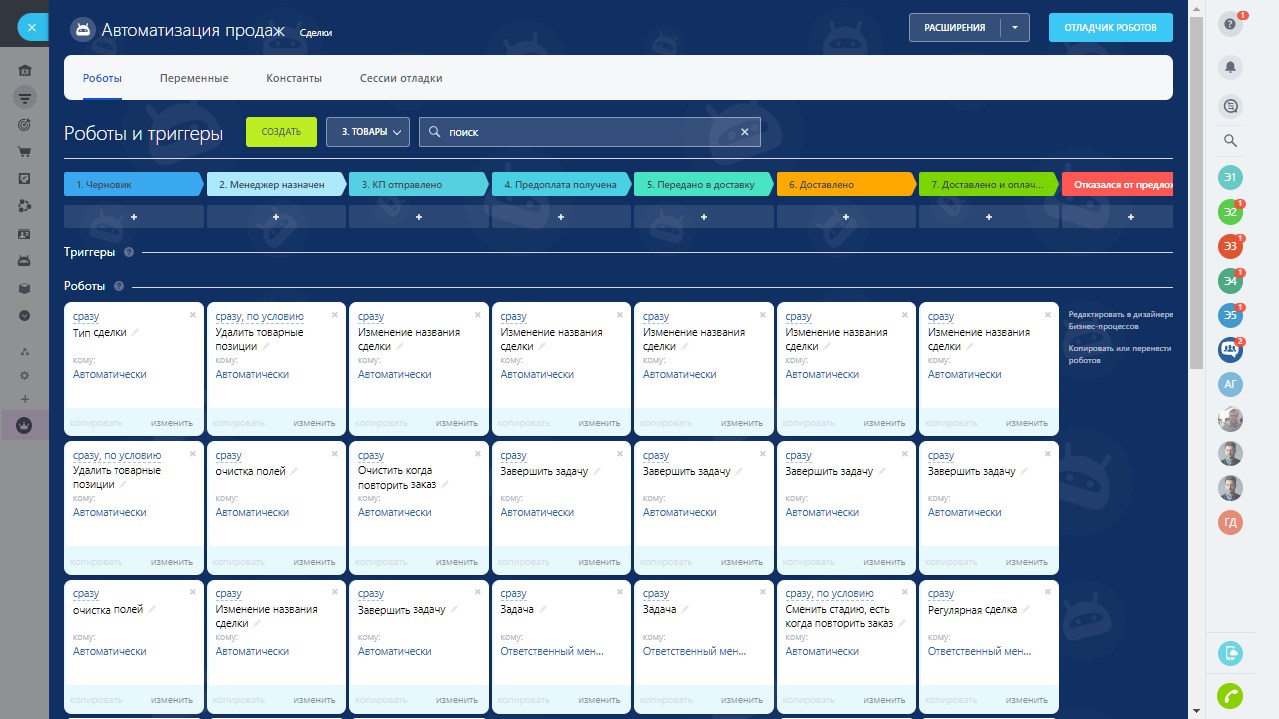
Task: Select the 1. Черновик stage
Action: click(134, 185)
